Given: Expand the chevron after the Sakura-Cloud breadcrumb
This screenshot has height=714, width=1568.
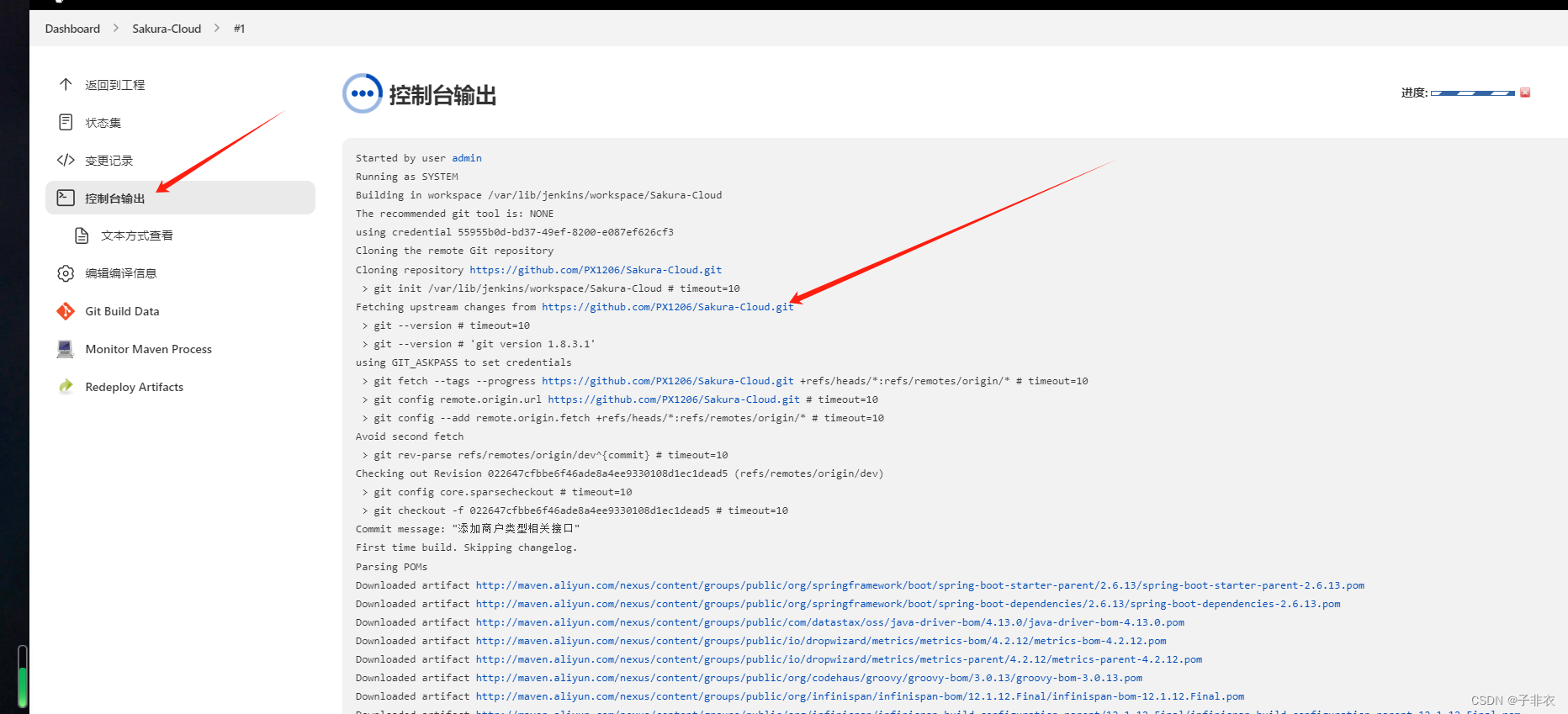Looking at the screenshot, I should pos(217,28).
